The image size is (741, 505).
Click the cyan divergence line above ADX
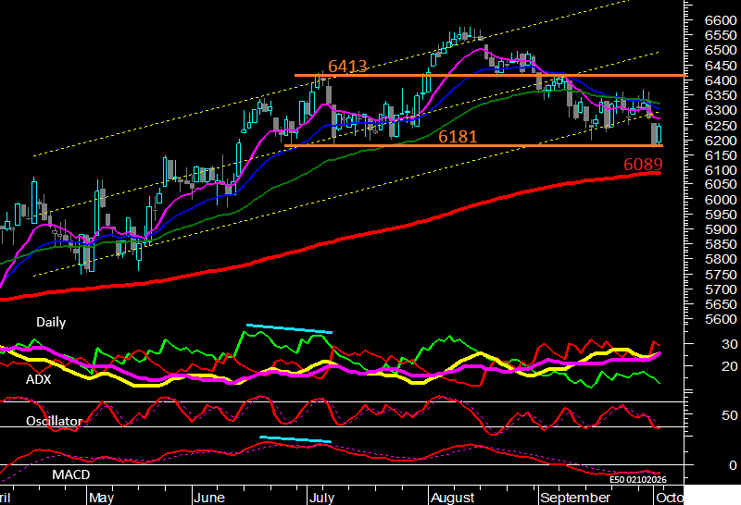coord(289,329)
